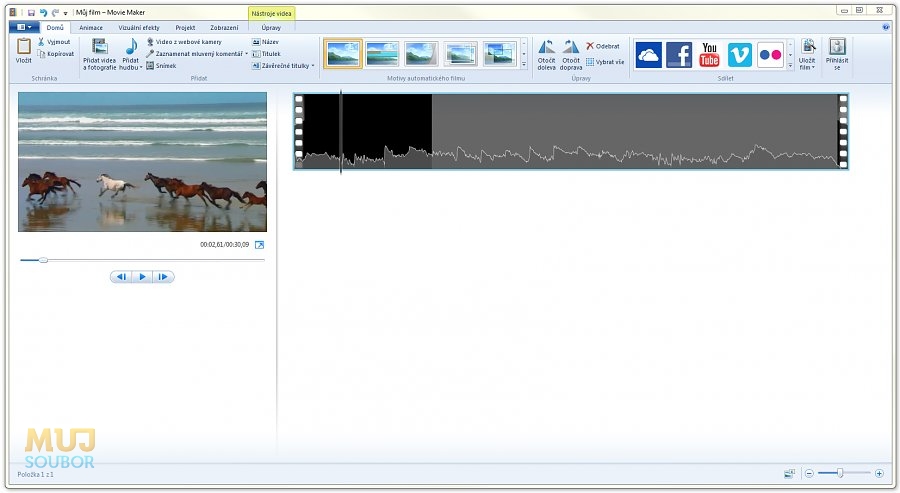Click Přidat videa a fotografie icon
The width and height of the screenshot is (900, 493).
point(100,46)
